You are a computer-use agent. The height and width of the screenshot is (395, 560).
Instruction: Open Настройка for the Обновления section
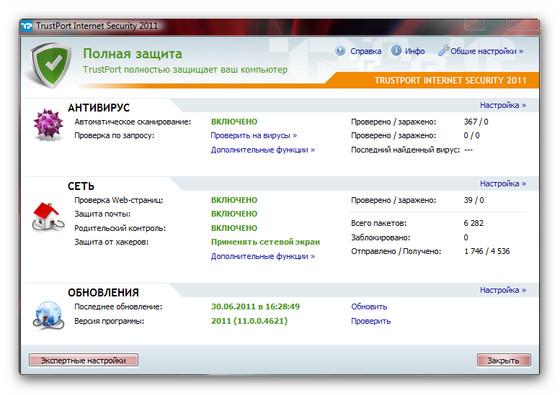pos(503,290)
